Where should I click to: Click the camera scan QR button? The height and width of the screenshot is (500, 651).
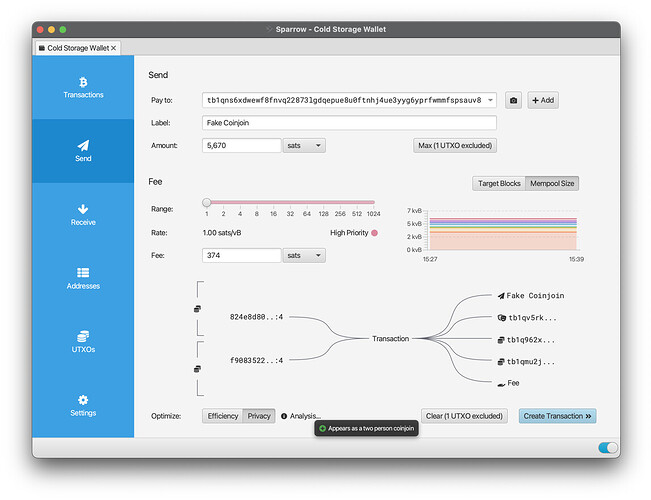(x=513, y=100)
